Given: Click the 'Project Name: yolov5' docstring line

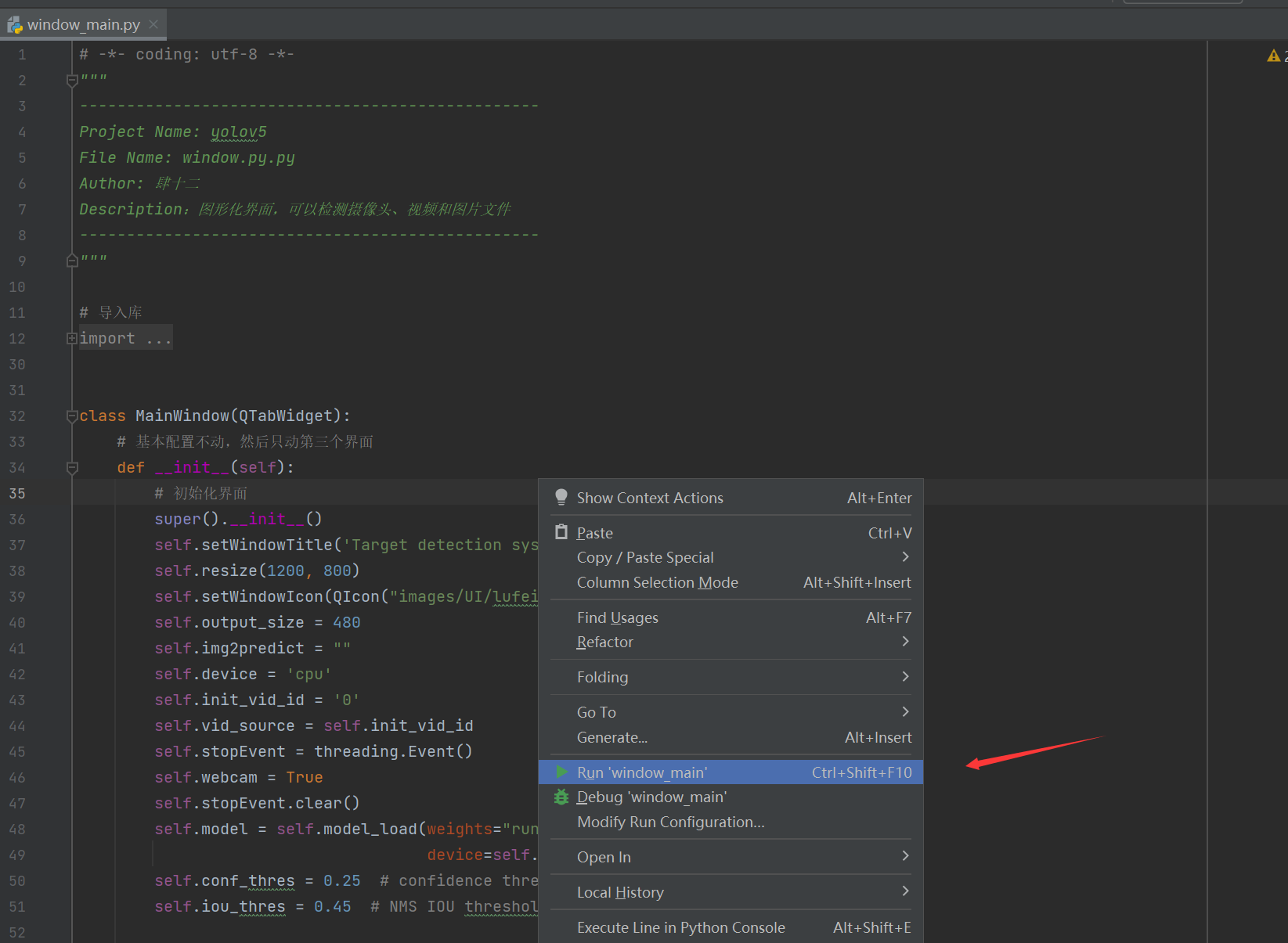Looking at the screenshot, I should point(173,131).
